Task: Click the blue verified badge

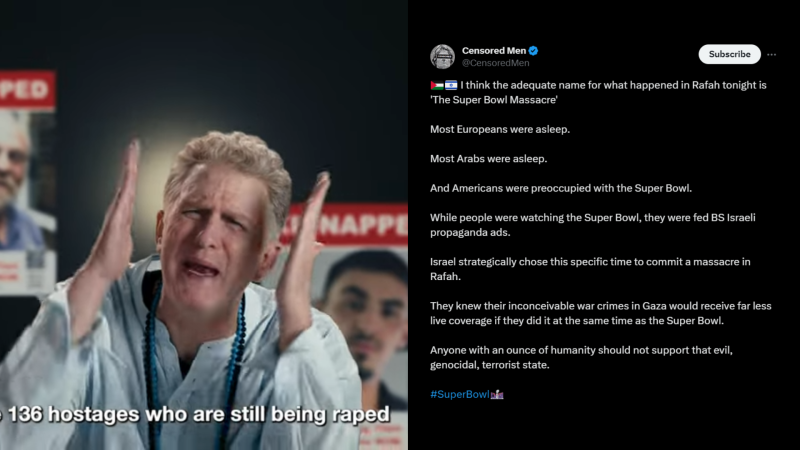Action: tap(533, 51)
